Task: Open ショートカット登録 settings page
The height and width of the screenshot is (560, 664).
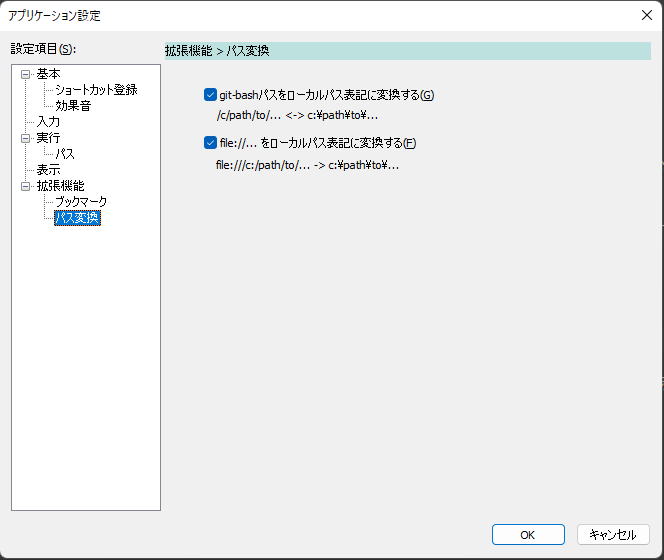Action: [x=96, y=90]
